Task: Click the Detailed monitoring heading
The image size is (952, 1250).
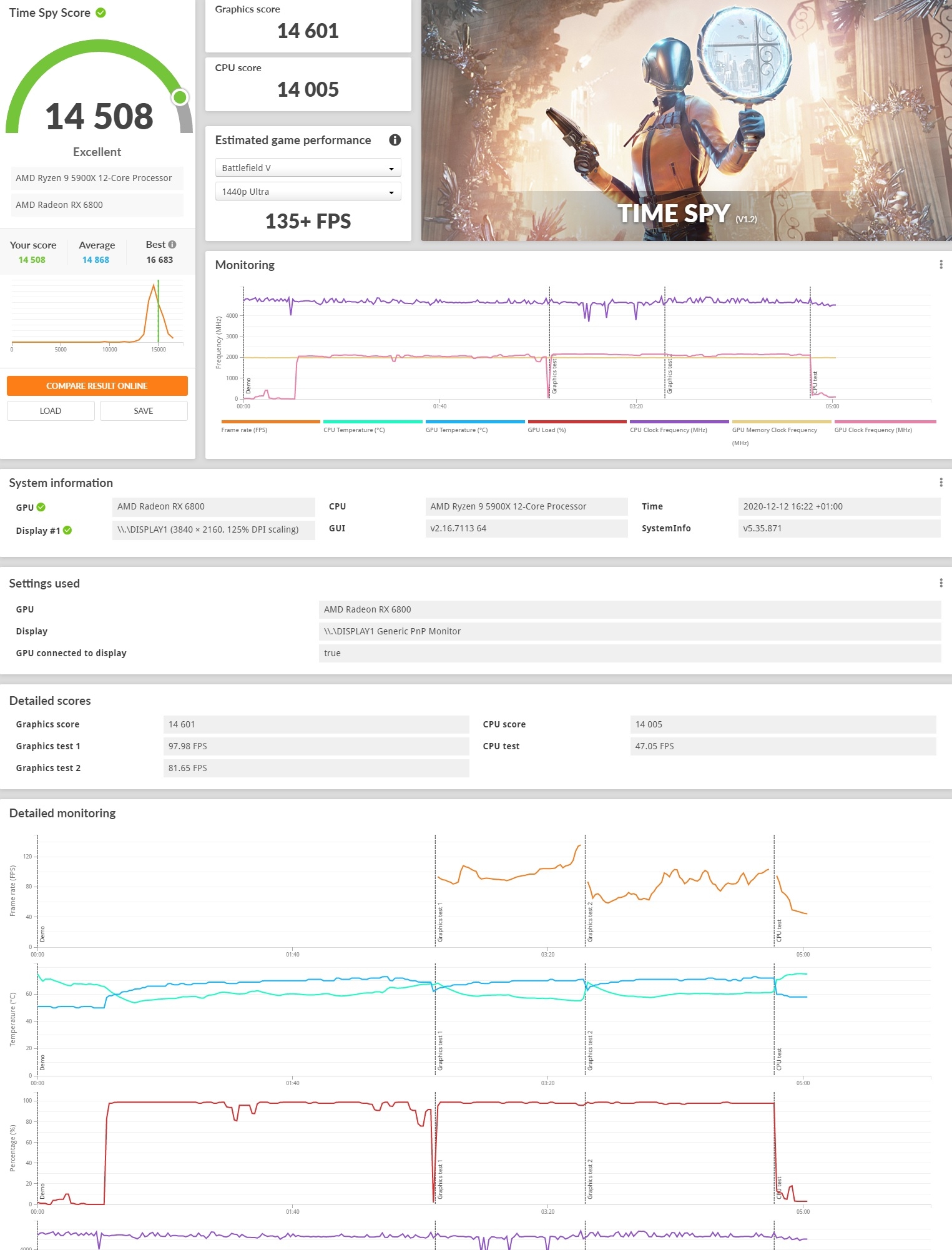Action: click(x=62, y=813)
